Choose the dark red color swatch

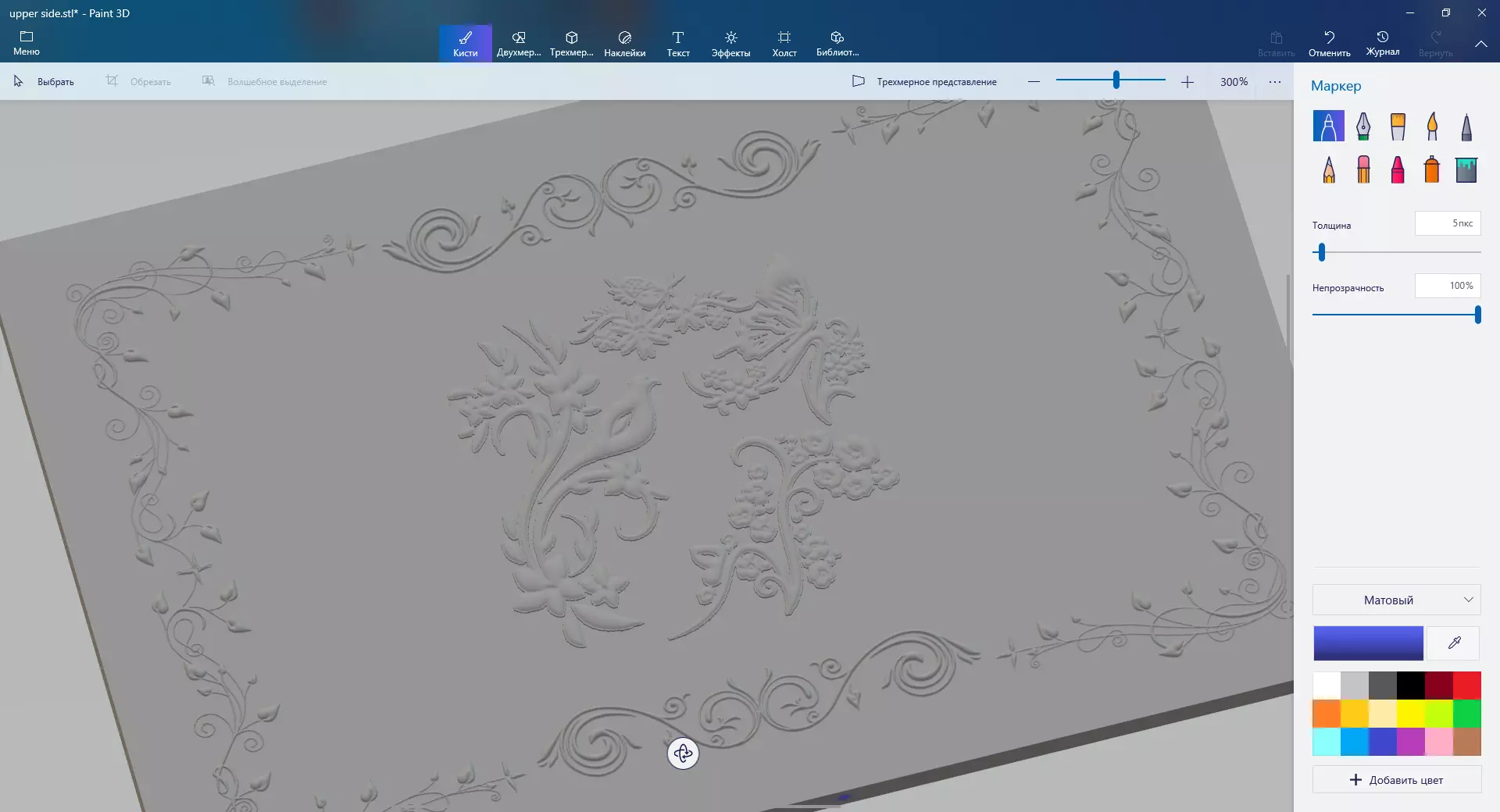pos(1439,686)
